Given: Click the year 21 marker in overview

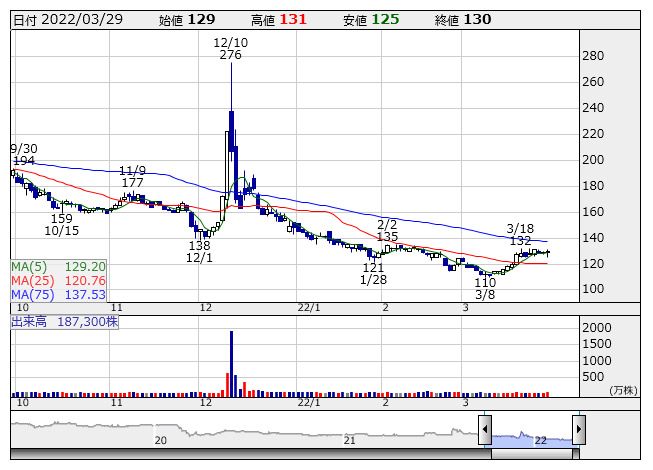Looking at the screenshot, I should click(349, 440).
